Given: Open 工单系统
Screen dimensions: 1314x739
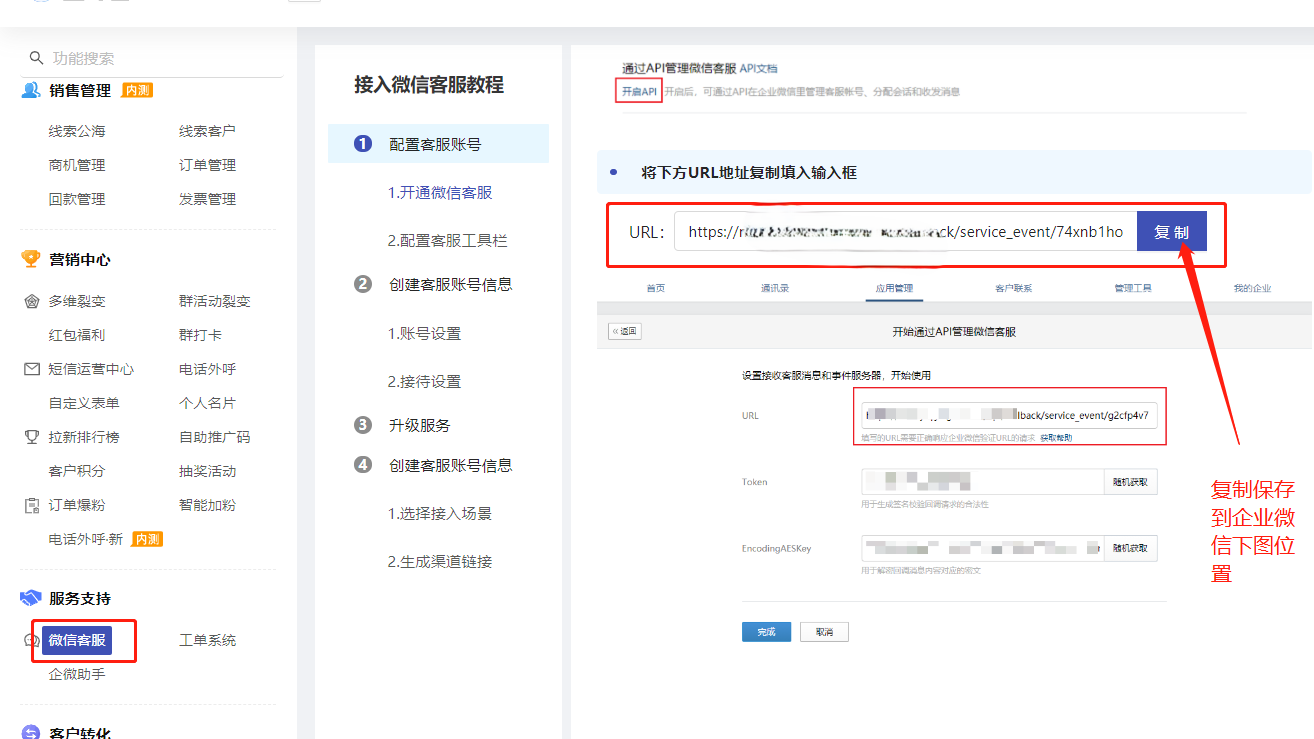Looking at the screenshot, I should (x=207, y=640).
